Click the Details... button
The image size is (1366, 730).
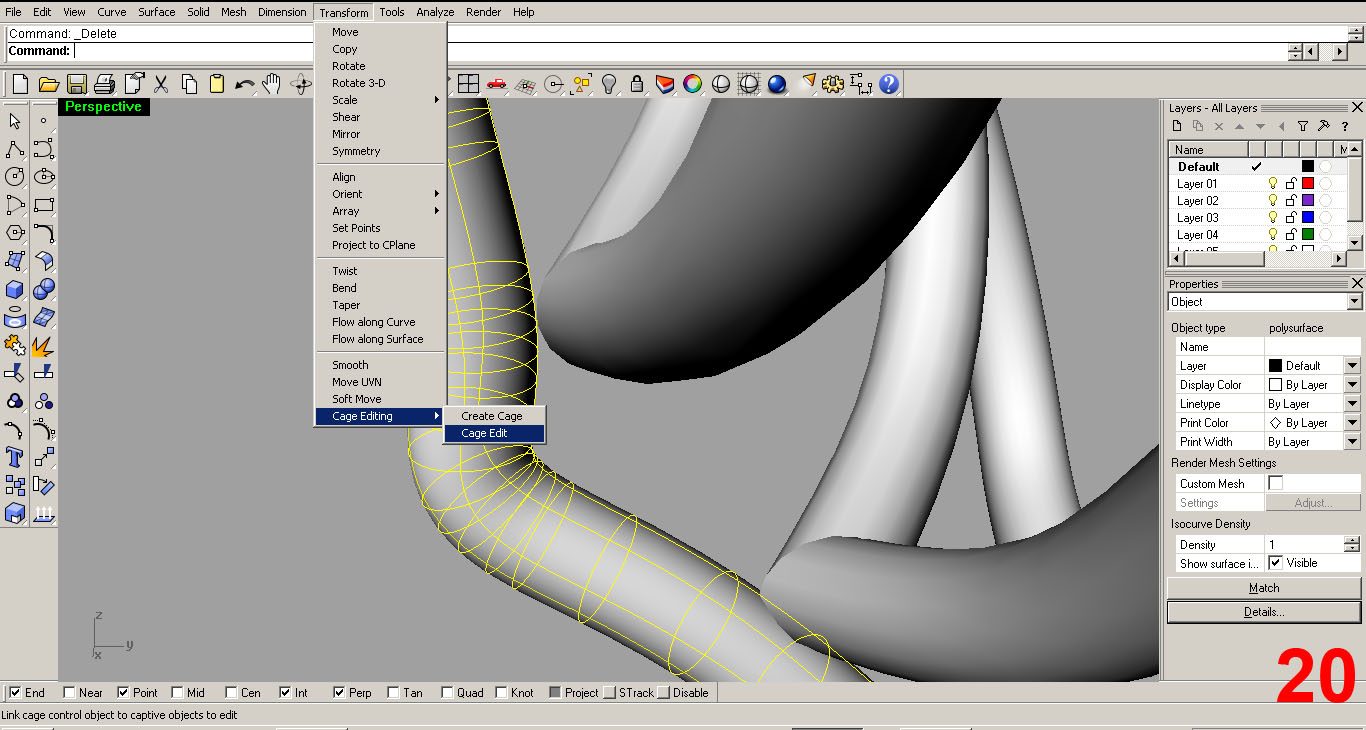coord(1264,612)
